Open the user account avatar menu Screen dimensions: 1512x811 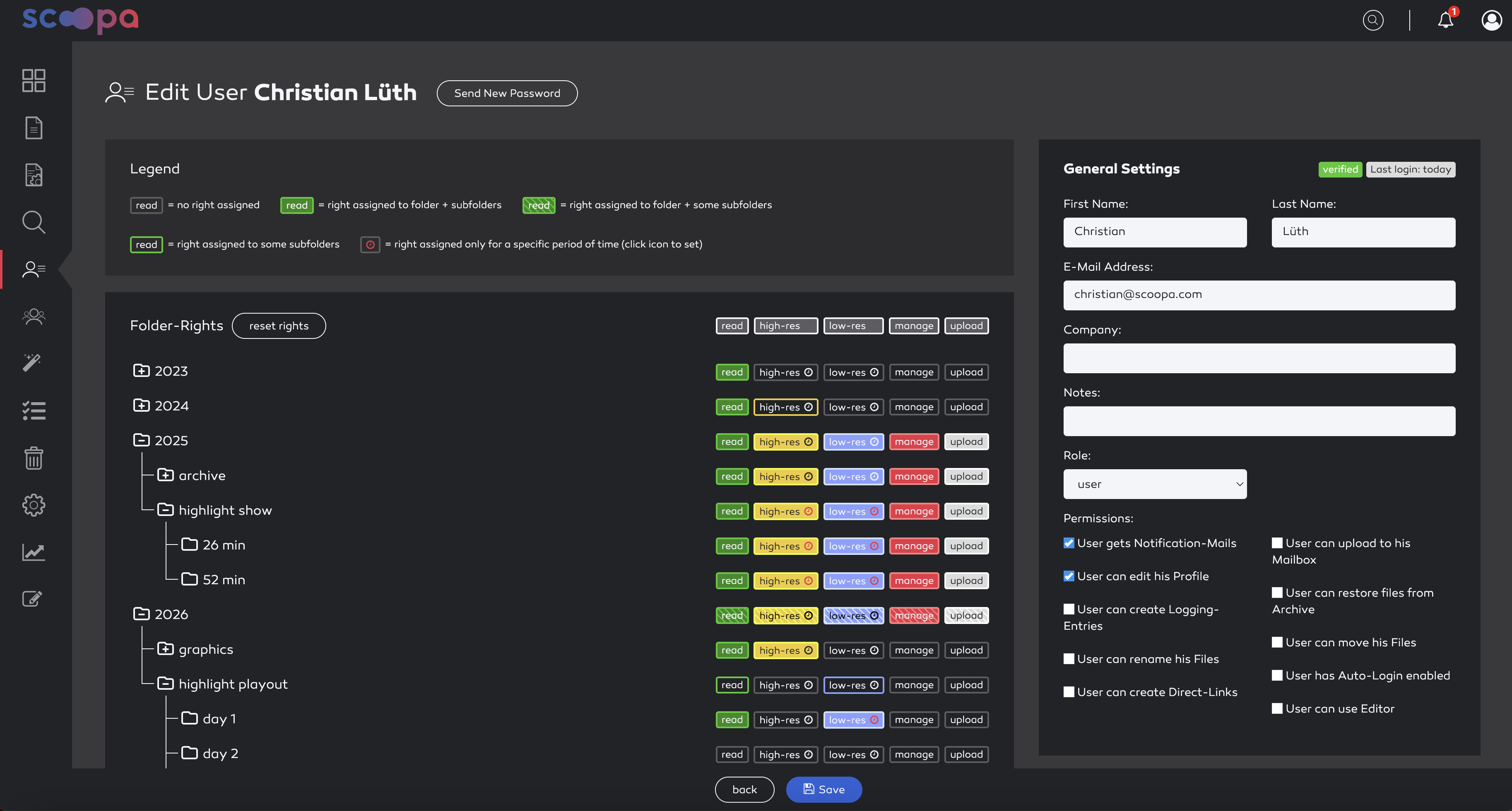tap(1492, 21)
